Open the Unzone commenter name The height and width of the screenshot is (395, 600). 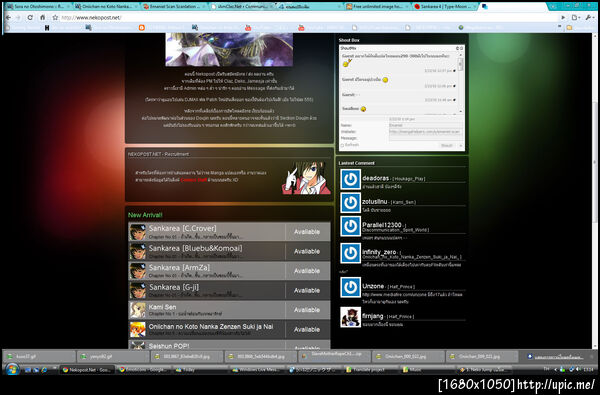(x=373, y=286)
